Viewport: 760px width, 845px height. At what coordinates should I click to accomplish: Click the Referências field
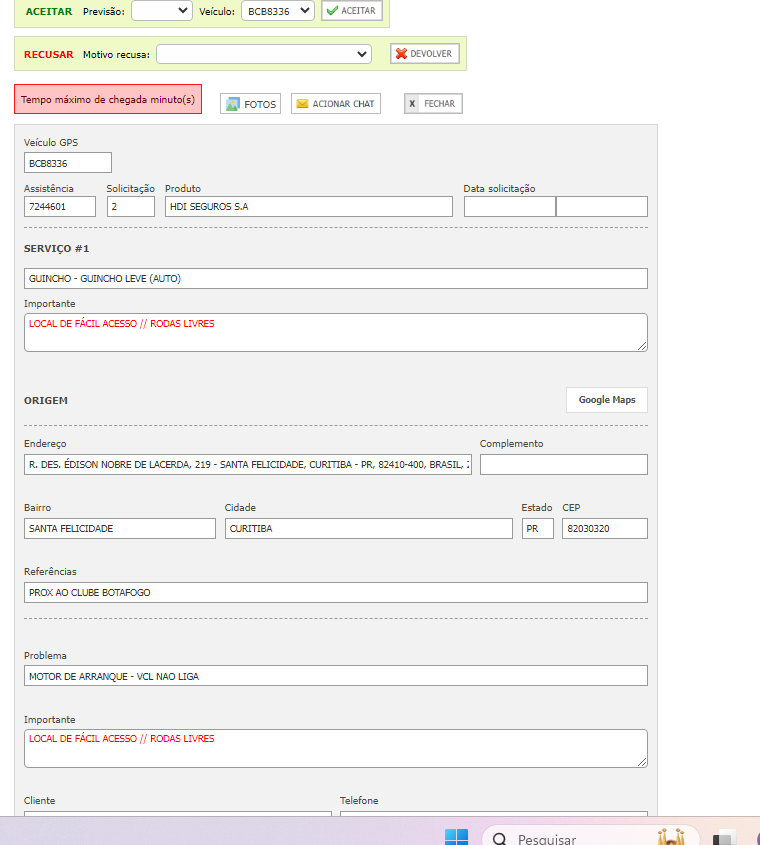point(335,593)
